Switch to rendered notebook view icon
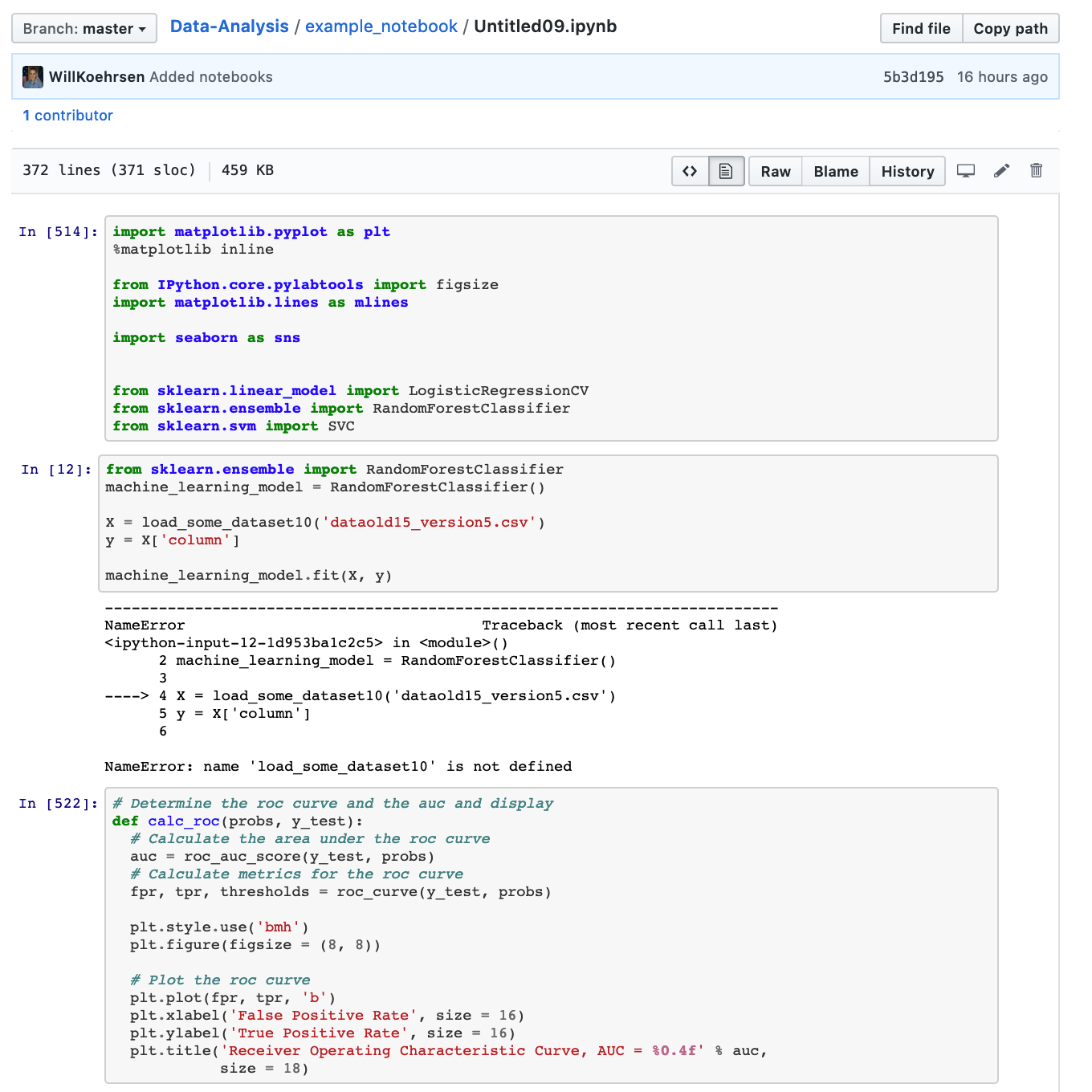Screen dimensions: 1092x1092 pyautogui.click(x=726, y=171)
